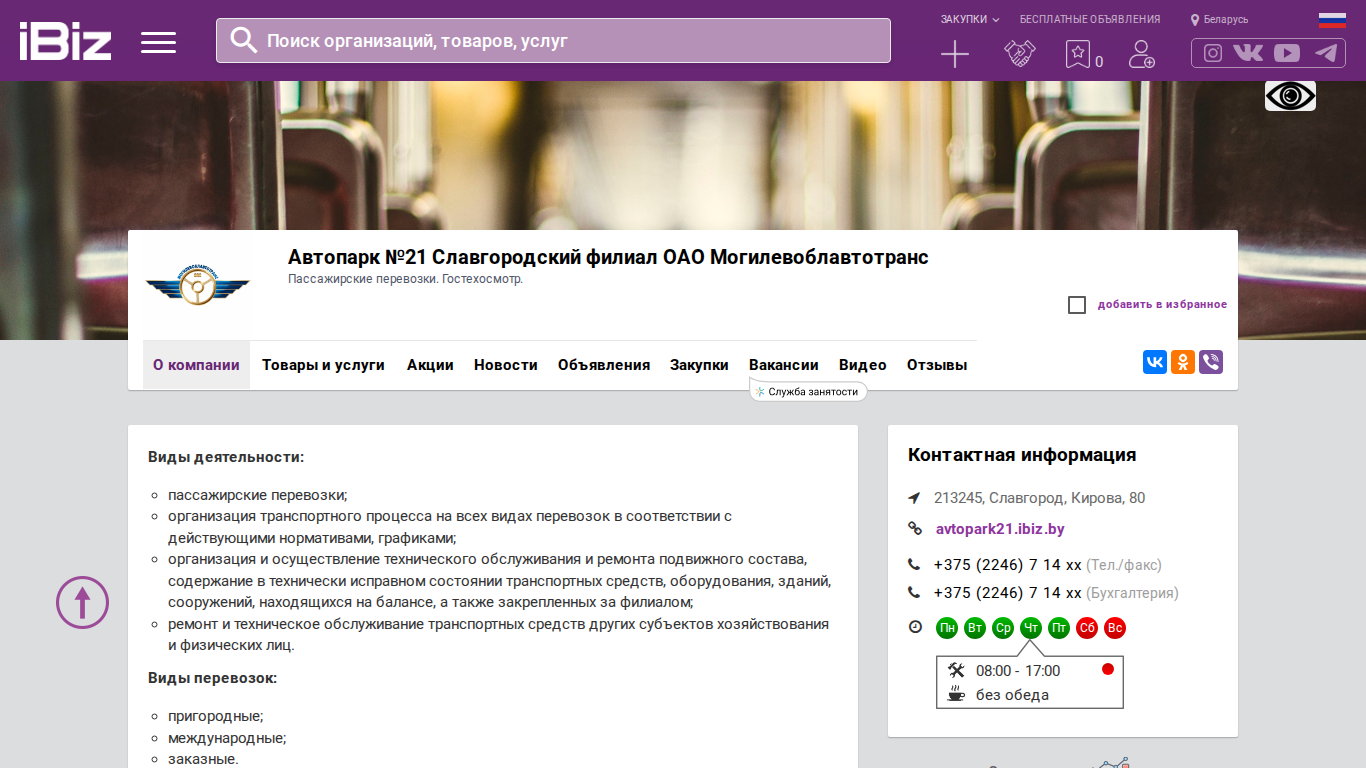The width and height of the screenshot is (1366, 768).
Task: Open the Instagram icon in header
Action: coord(1213,53)
